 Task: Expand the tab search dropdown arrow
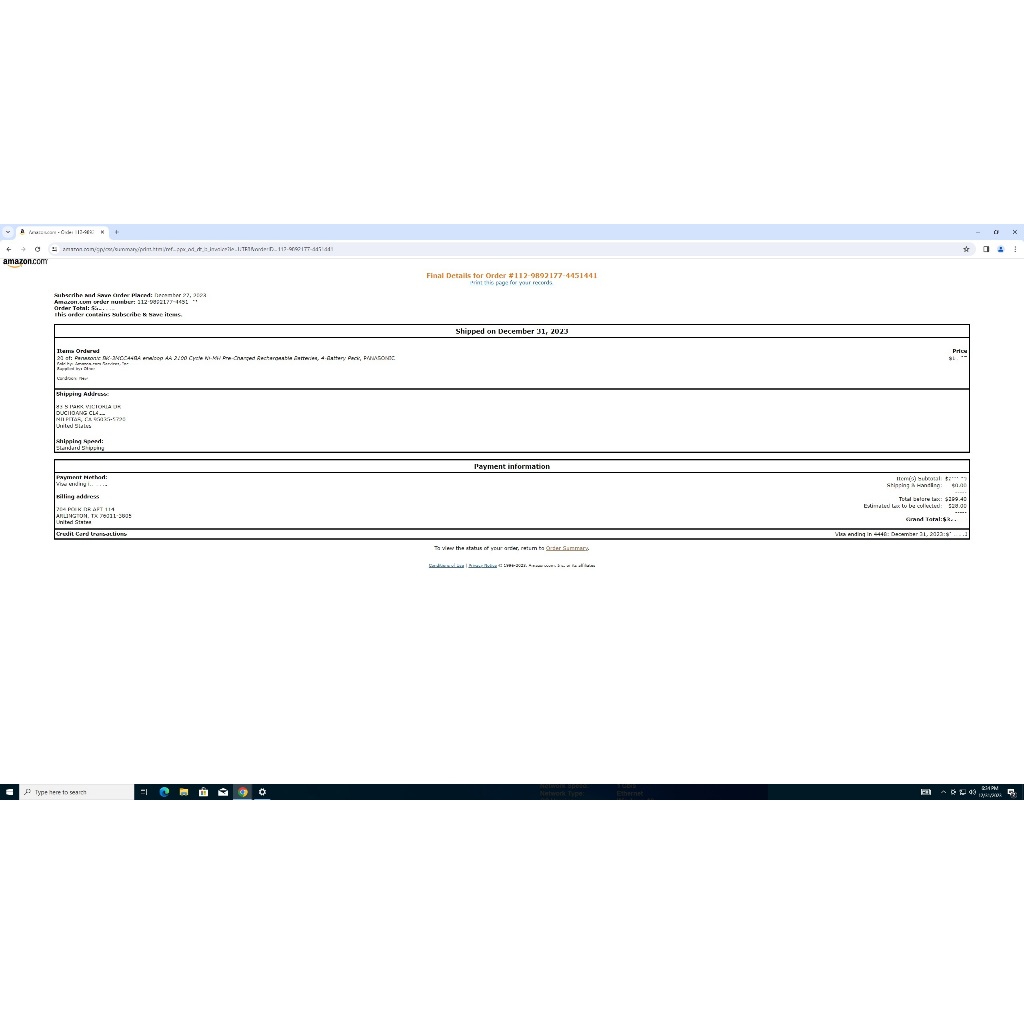click(8, 231)
